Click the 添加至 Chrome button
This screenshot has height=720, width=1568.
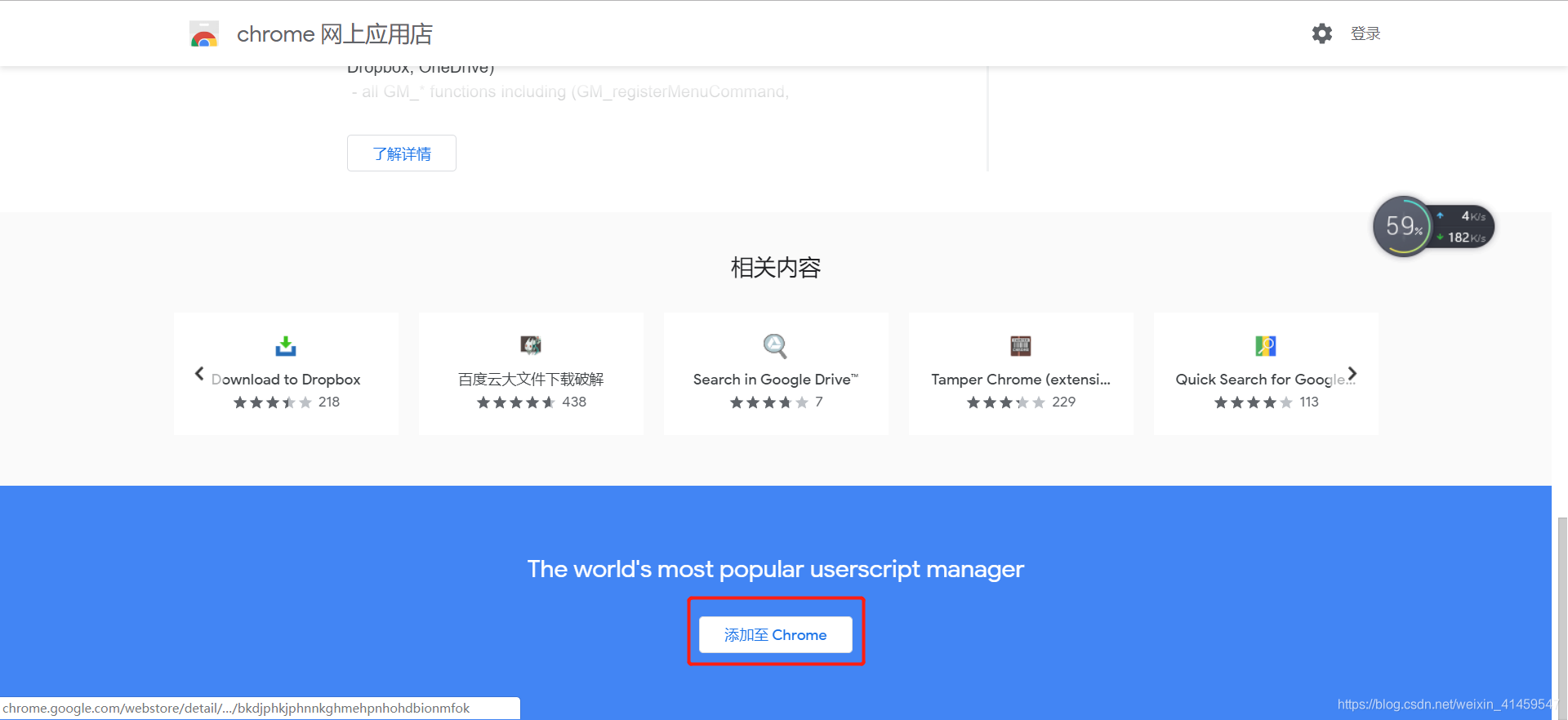[x=776, y=634]
